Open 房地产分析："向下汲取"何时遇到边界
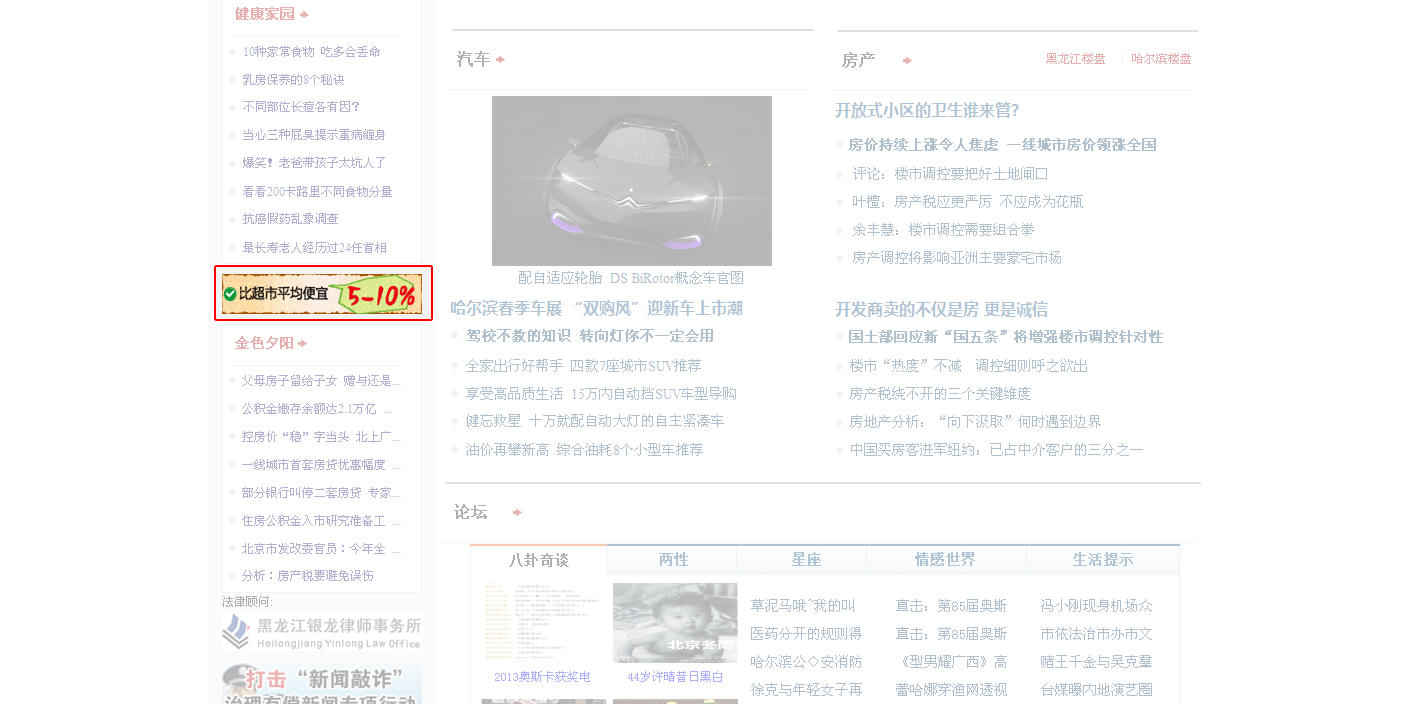This screenshot has height=704, width=1404. [975, 422]
